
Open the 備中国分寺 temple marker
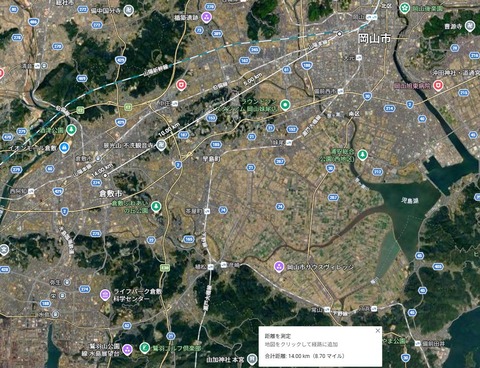[x=128, y=10]
